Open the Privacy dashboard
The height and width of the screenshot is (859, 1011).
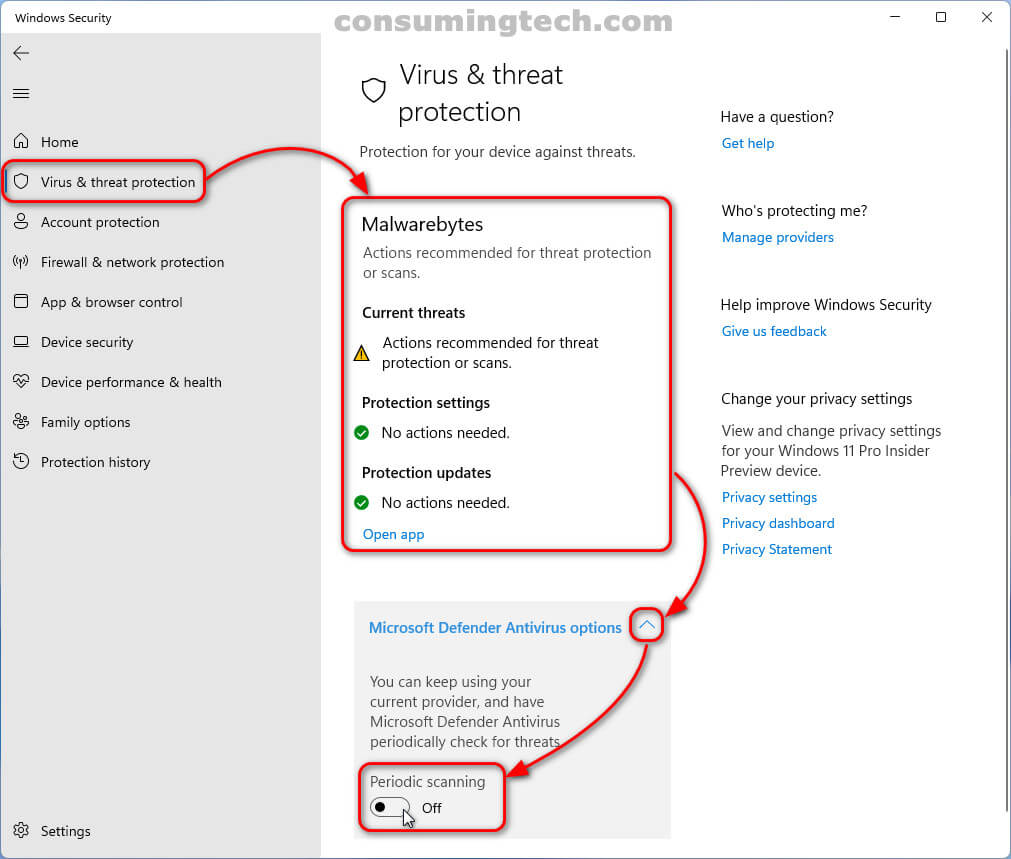[x=777, y=523]
